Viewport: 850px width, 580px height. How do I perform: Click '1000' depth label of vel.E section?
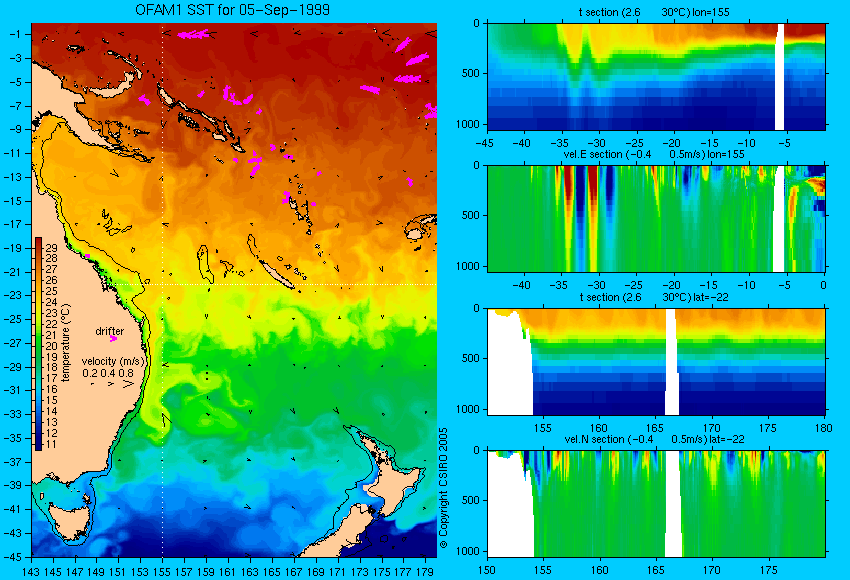468,266
